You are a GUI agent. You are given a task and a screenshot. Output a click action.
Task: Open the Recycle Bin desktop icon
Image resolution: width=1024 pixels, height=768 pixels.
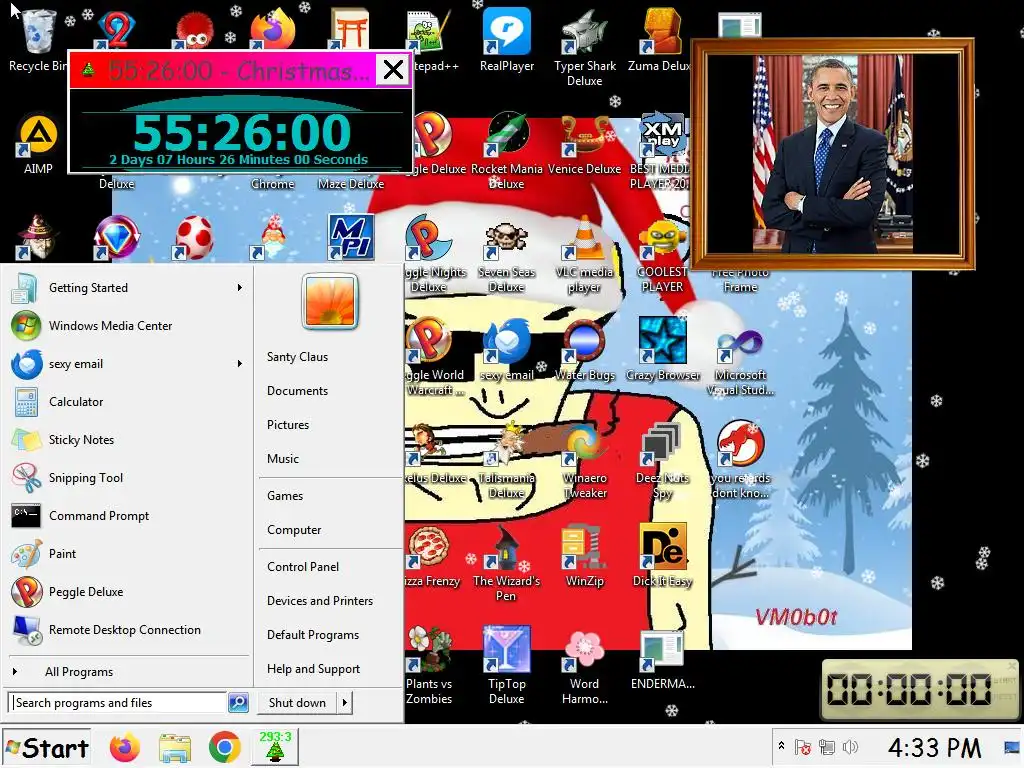point(37,40)
